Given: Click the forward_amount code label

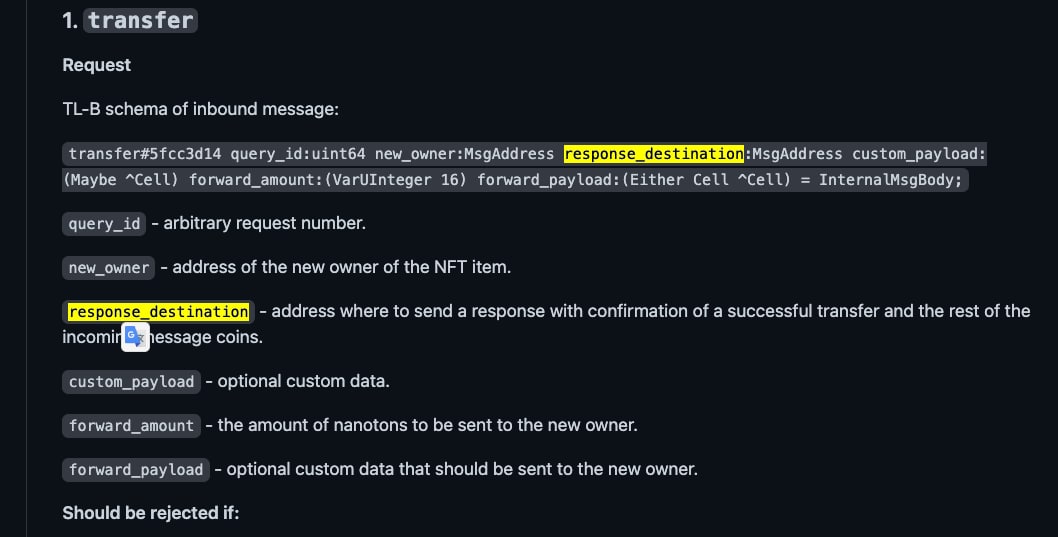Looking at the screenshot, I should click(x=131, y=426).
